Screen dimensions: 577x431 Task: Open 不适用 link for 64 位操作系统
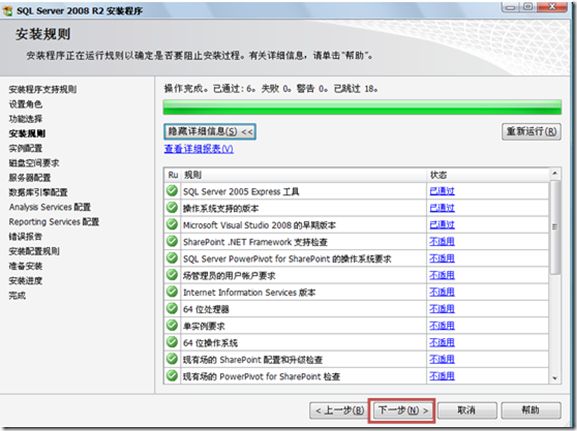(x=442, y=343)
